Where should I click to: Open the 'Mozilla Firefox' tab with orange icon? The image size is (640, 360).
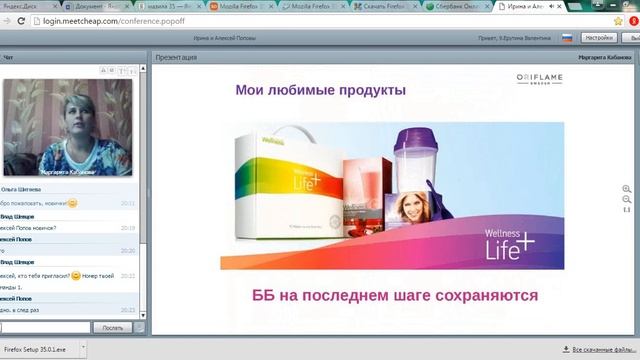click(241, 7)
